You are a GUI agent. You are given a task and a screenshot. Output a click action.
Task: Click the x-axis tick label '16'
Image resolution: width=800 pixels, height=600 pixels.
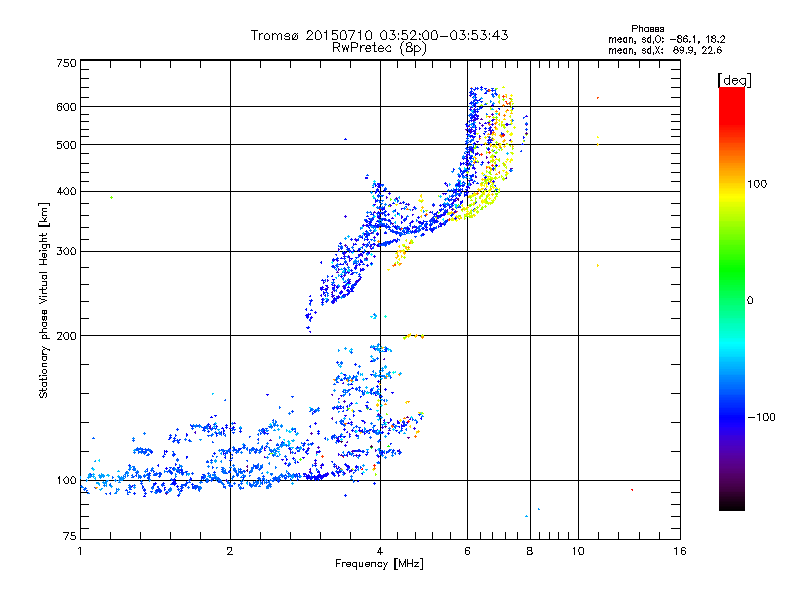pos(680,551)
